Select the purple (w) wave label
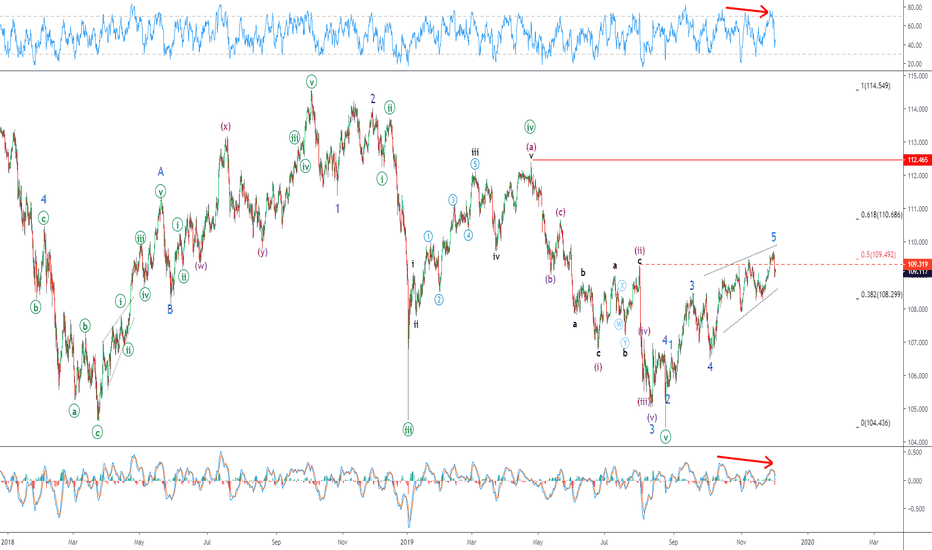Viewport: 932px width, 550px height. coord(201,266)
